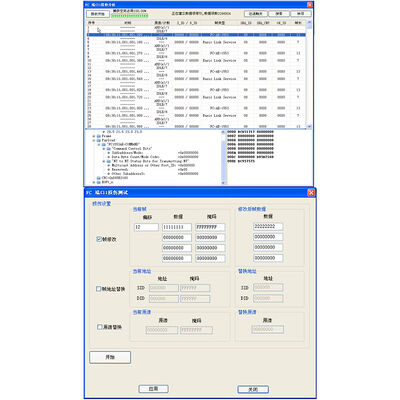Click the frame table's scrollbar up arrow
This screenshot has width=400, height=400.
pyautogui.click(x=309, y=23)
